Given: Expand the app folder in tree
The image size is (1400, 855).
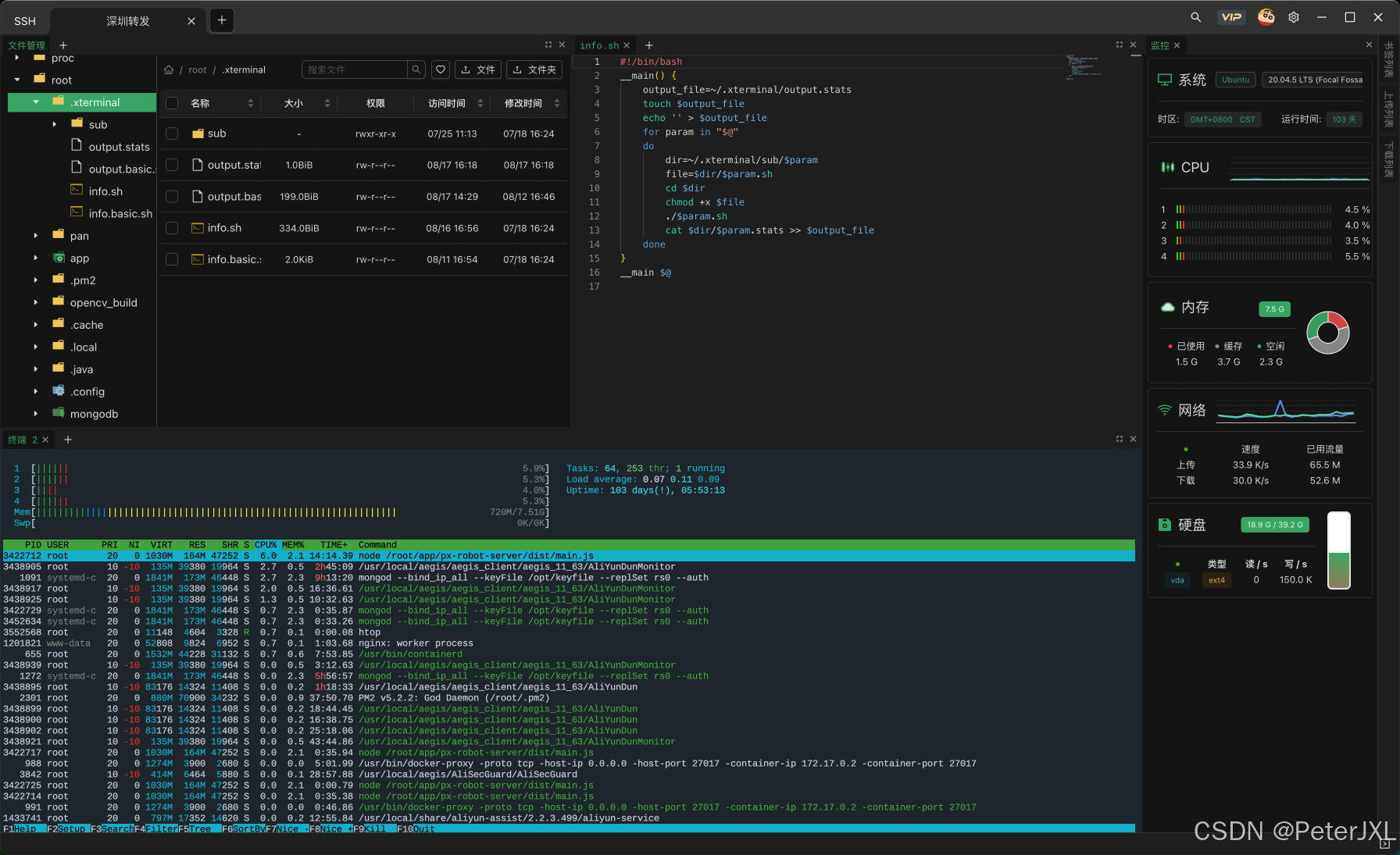Looking at the screenshot, I should [x=35, y=258].
